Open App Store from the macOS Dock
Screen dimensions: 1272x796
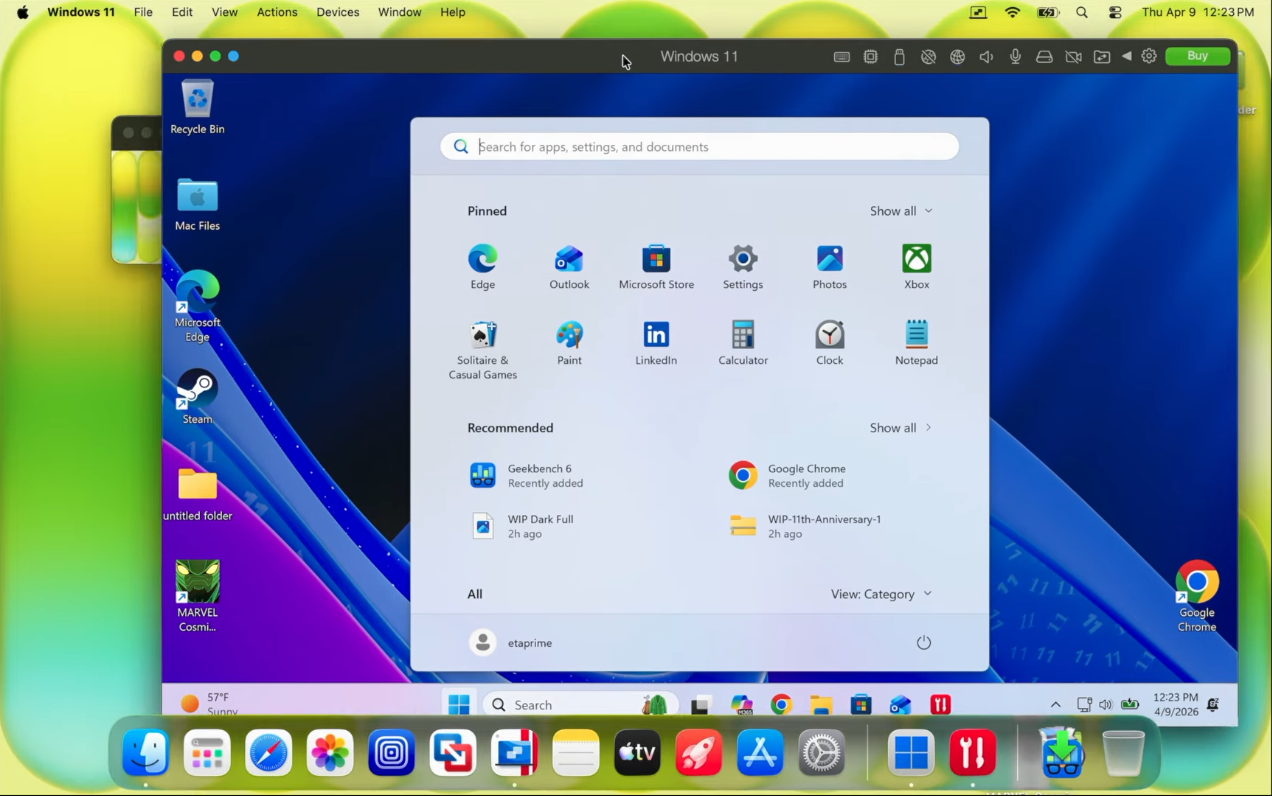click(760, 753)
